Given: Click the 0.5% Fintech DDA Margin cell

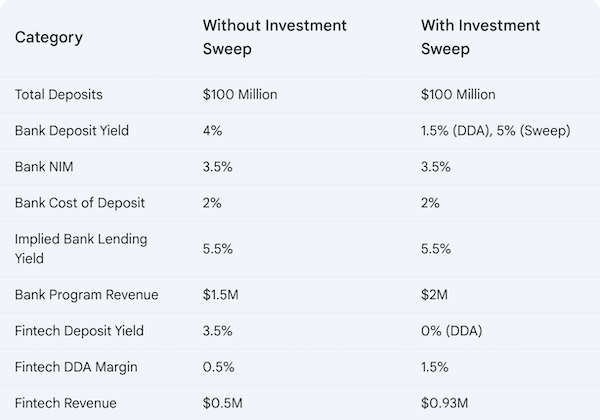Looking at the screenshot, I should pos(218,367).
